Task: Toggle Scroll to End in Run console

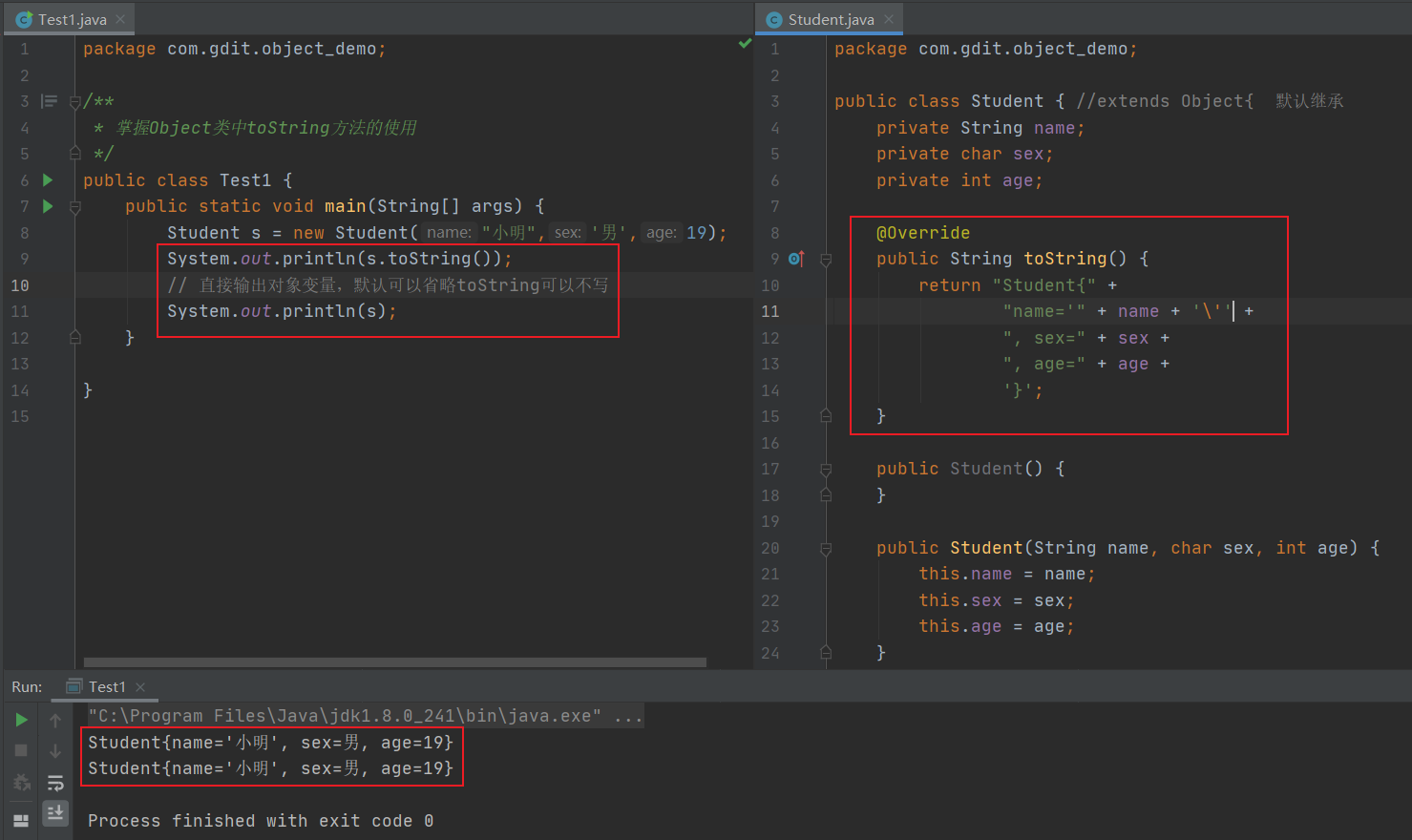Action: pos(55,812)
